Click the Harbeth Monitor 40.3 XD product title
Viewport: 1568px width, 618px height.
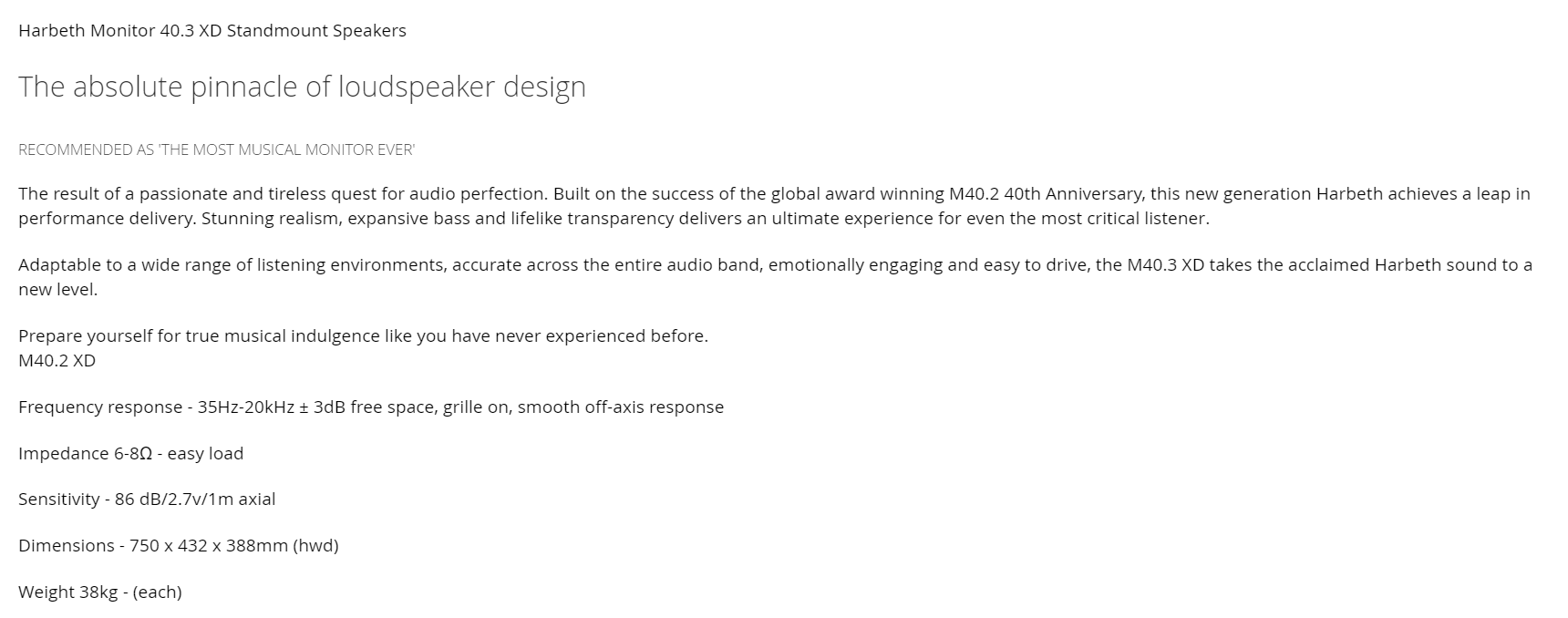pos(211,31)
